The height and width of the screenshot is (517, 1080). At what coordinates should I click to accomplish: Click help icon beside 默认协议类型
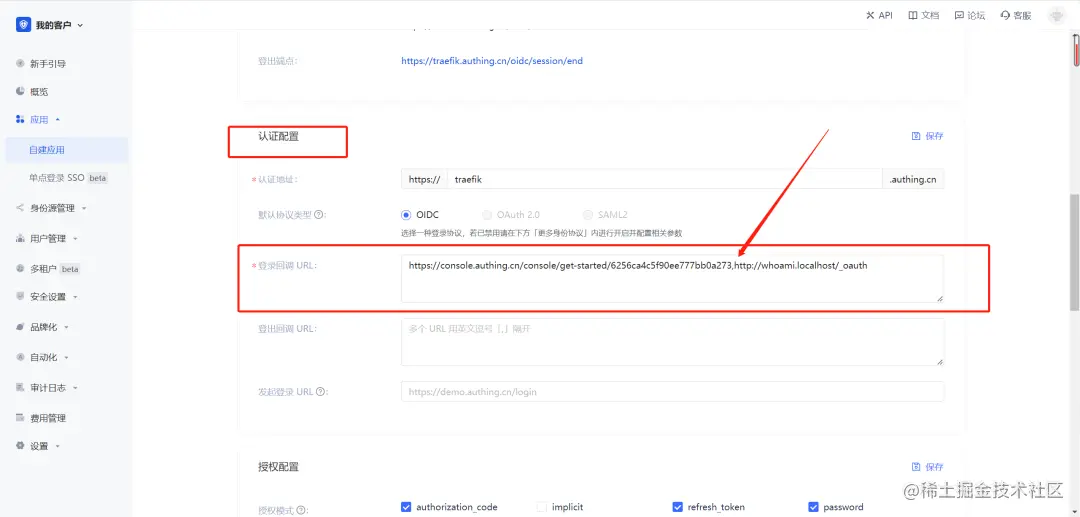tap(319, 215)
